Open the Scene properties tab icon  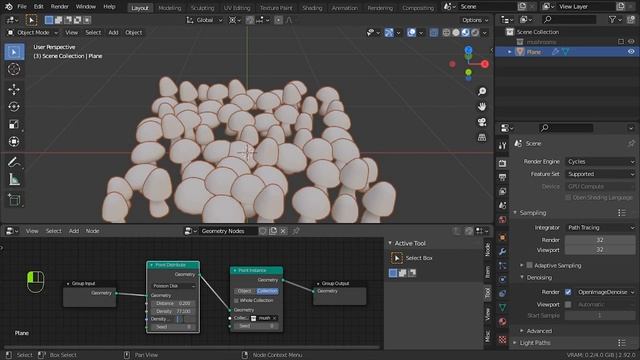[x=502, y=205]
